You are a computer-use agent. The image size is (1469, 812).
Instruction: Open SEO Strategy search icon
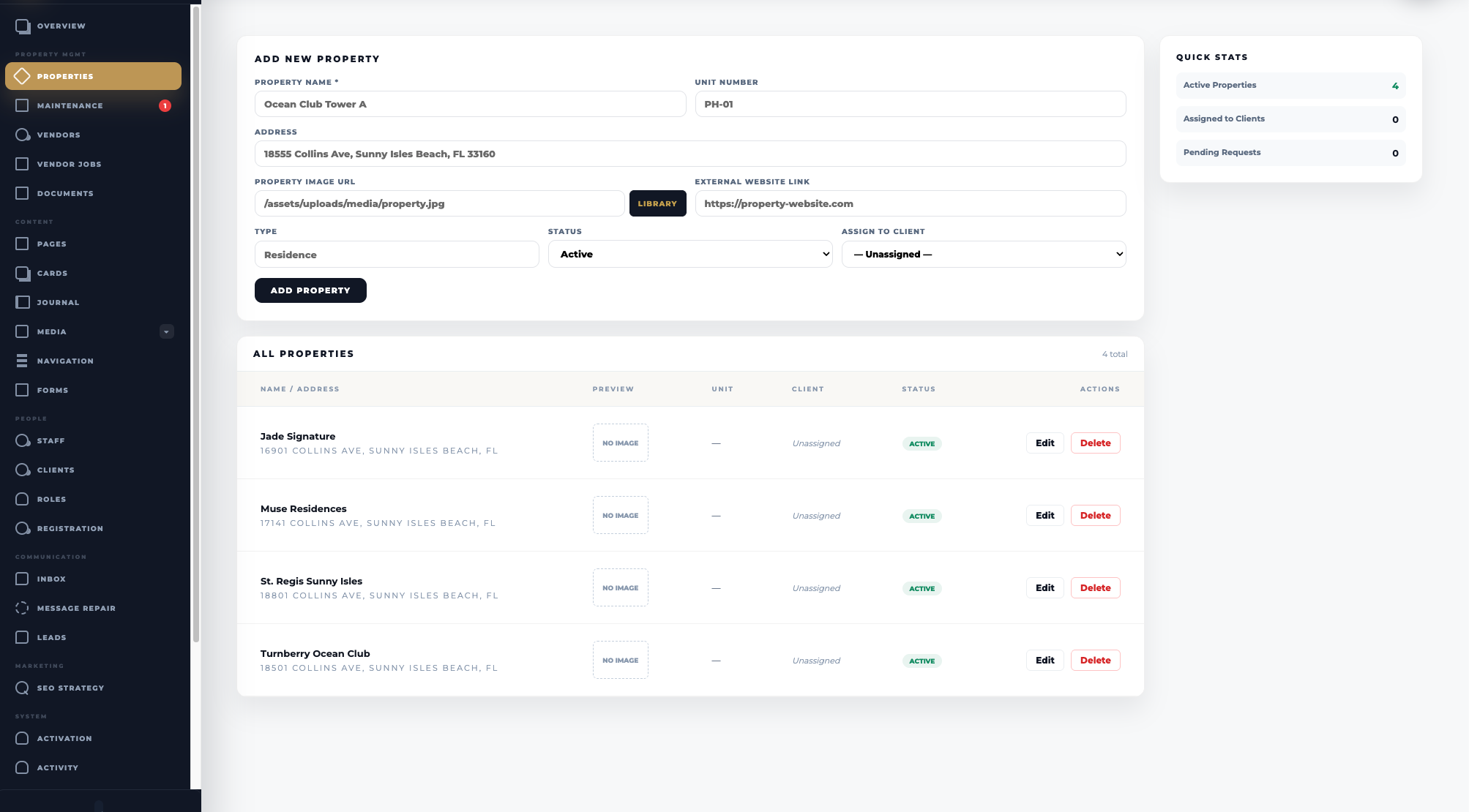pos(23,688)
